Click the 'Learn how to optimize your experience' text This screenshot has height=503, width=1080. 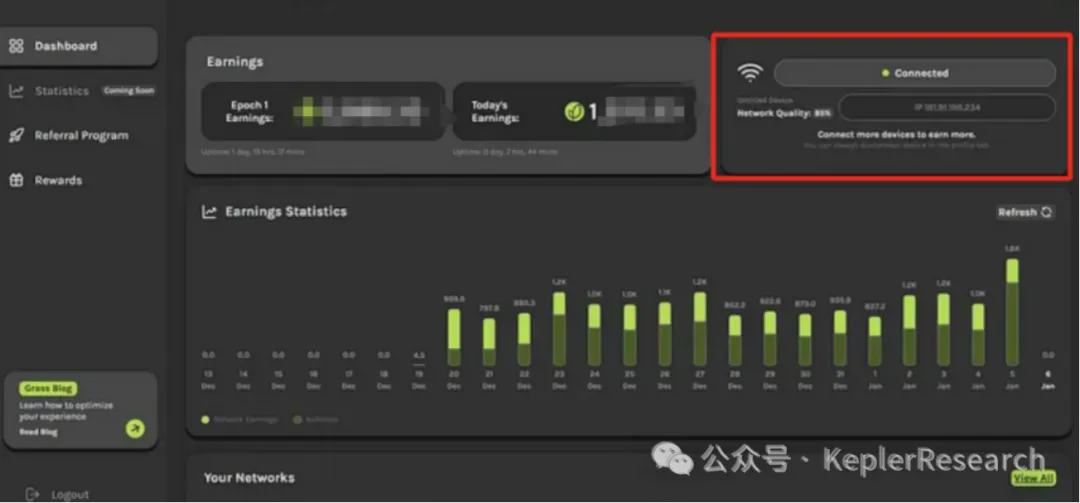pyautogui.click(x=66, y=411)
